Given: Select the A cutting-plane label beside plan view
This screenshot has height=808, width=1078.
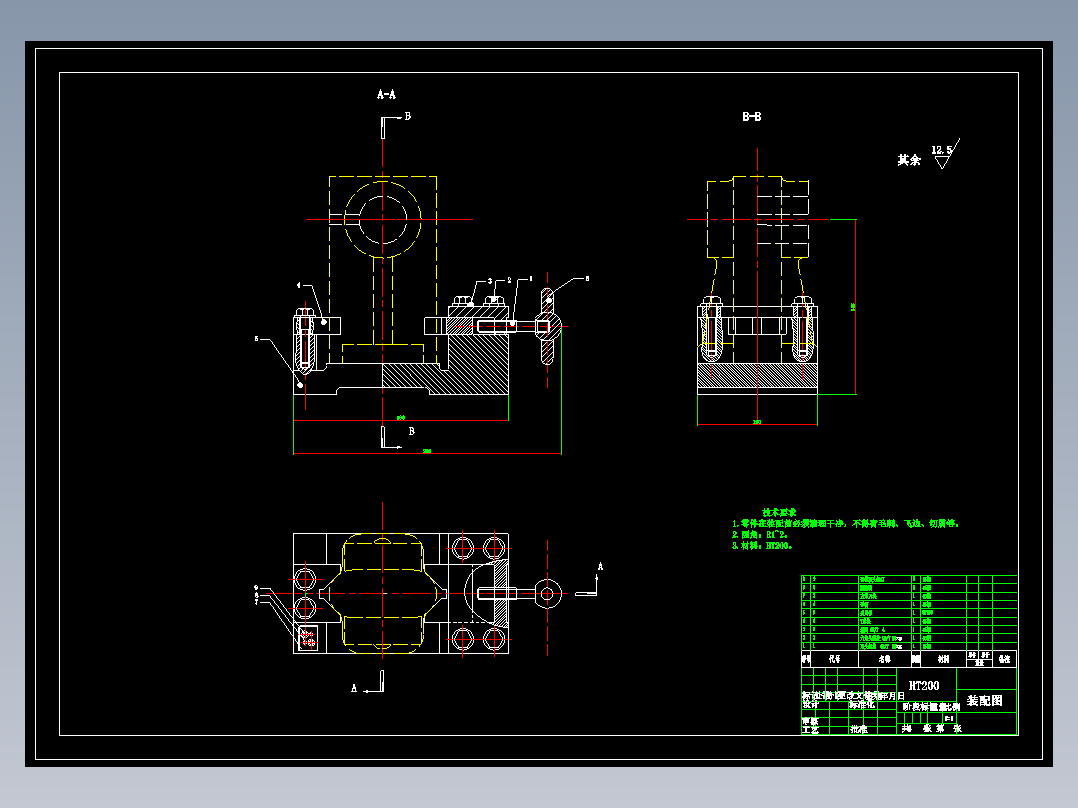Looking at the screenshot, I should click(600, 567).
